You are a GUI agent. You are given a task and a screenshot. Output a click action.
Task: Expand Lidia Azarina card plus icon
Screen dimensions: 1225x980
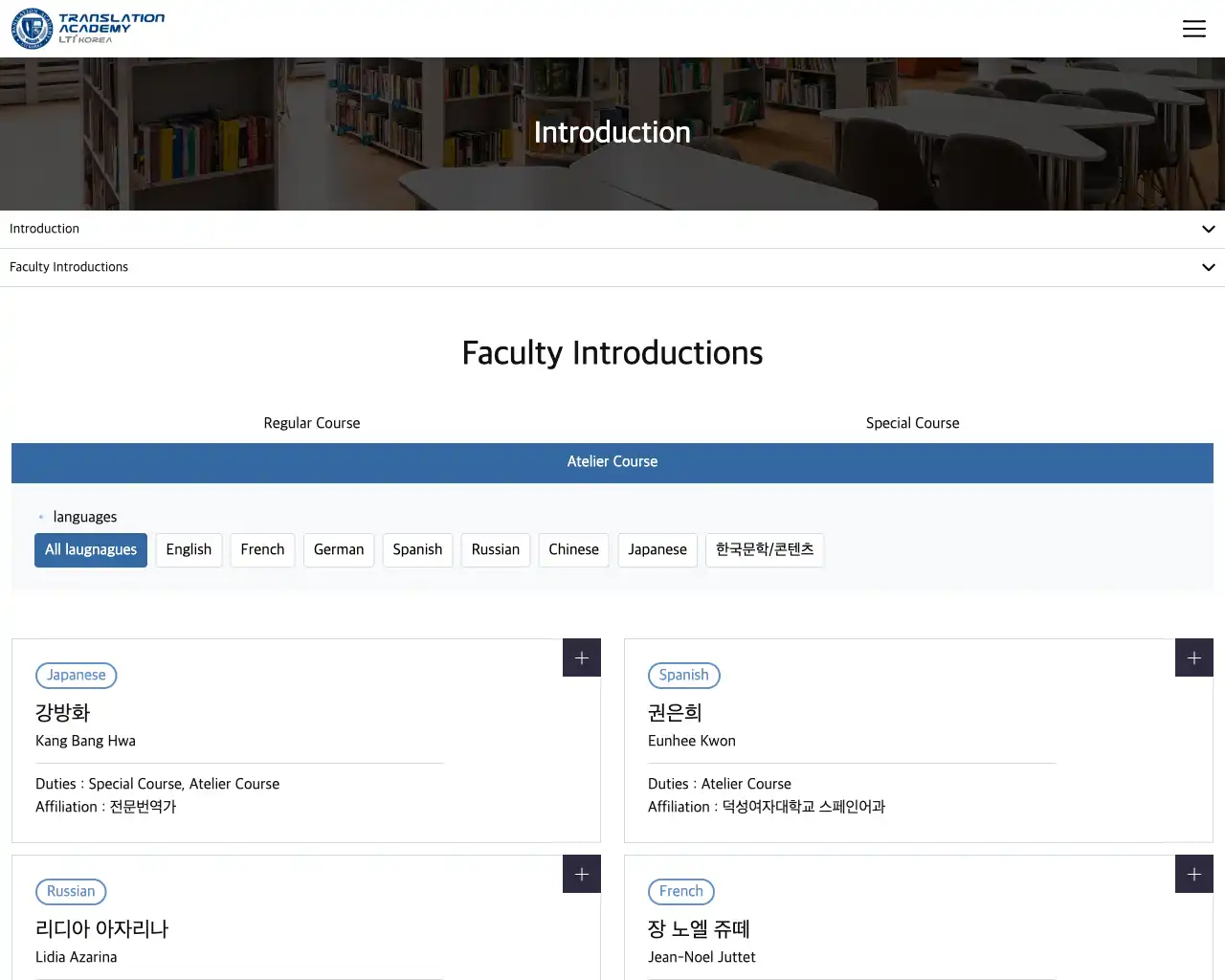[581, 874]
